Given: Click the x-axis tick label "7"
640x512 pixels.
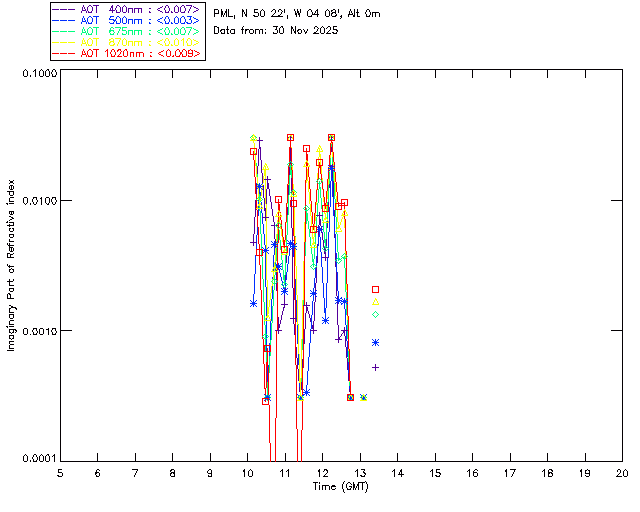Looking at the screenshot, I should point(135,473).
